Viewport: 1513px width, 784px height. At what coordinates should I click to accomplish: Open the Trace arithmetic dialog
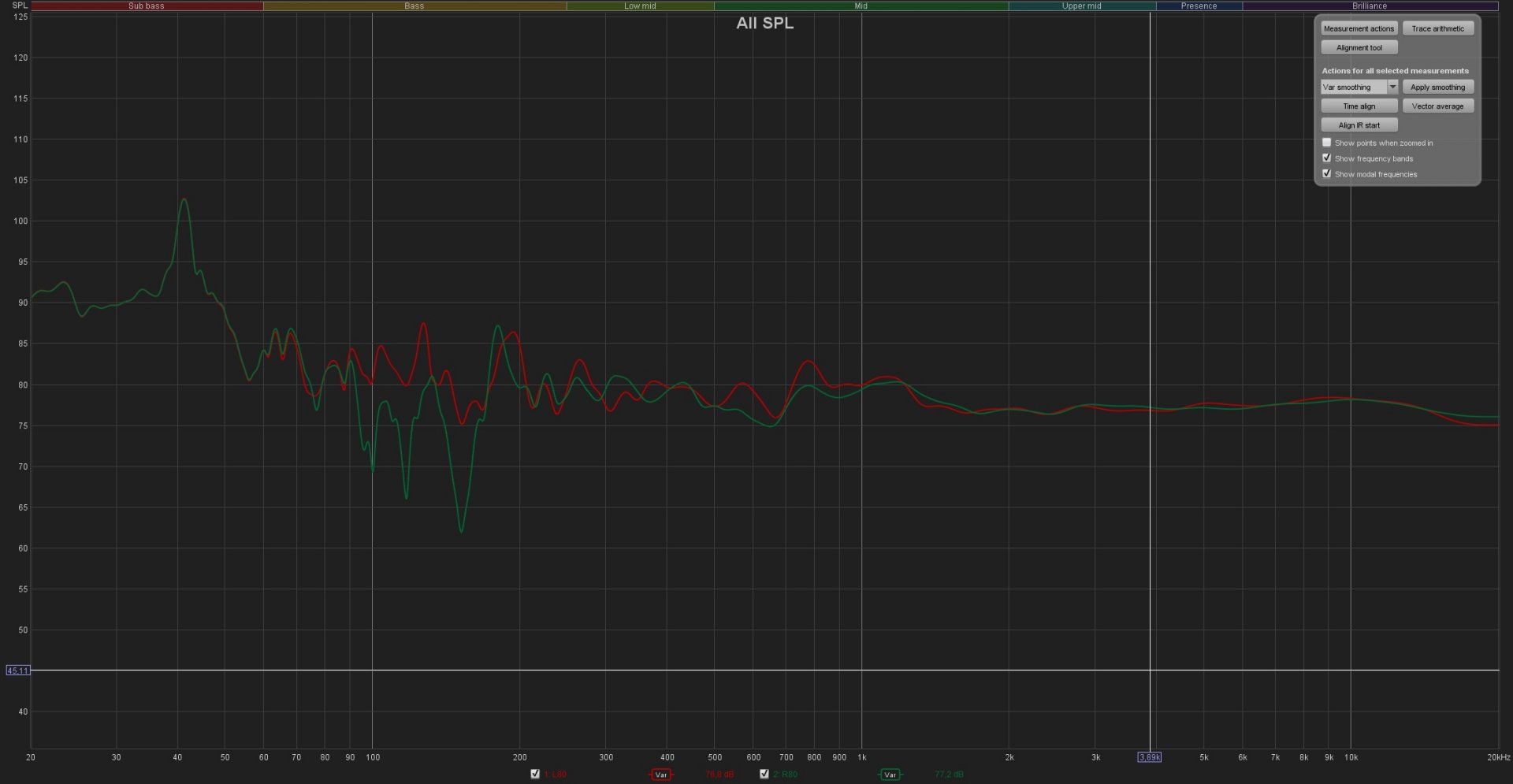click(x=1437, y=28)
